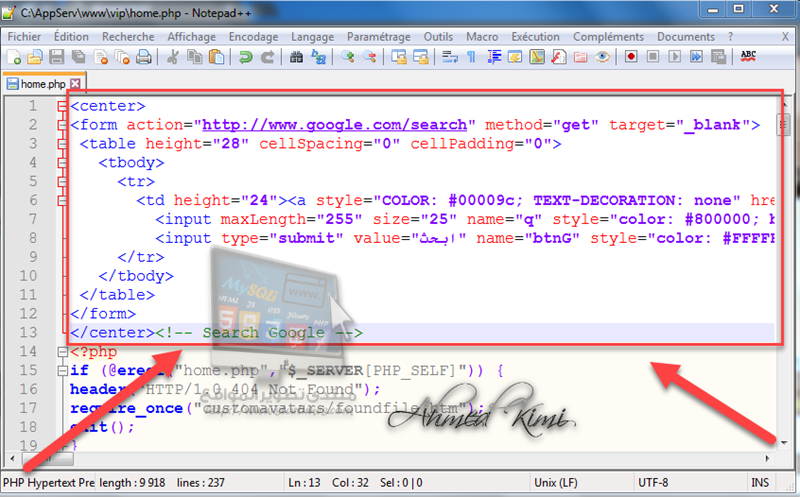Click the Zoom in magnifier icon
The image size is (800, 497).
pyautogui.click(x=348, y=57)
